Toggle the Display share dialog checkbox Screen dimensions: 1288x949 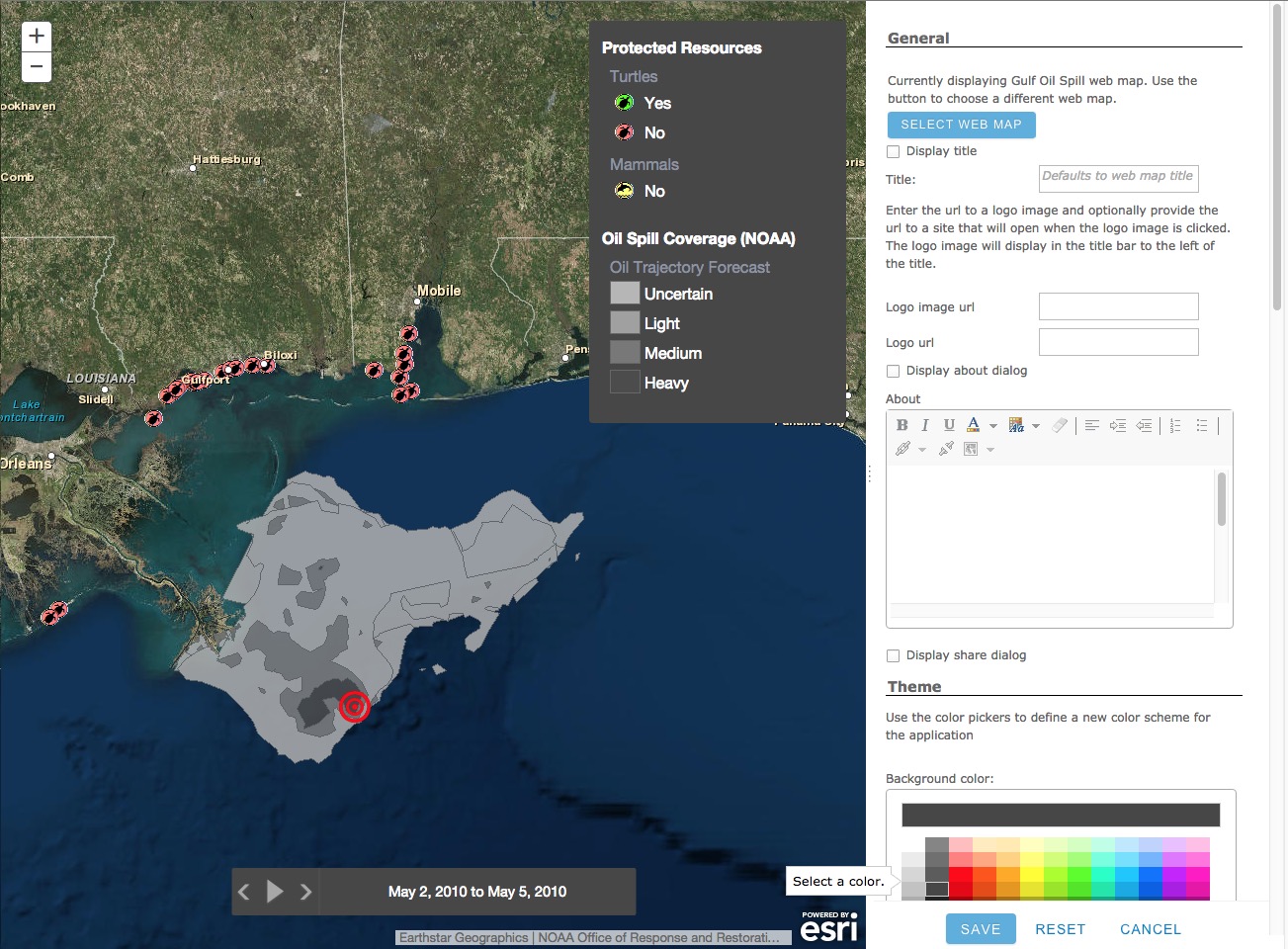pos(894,656)
